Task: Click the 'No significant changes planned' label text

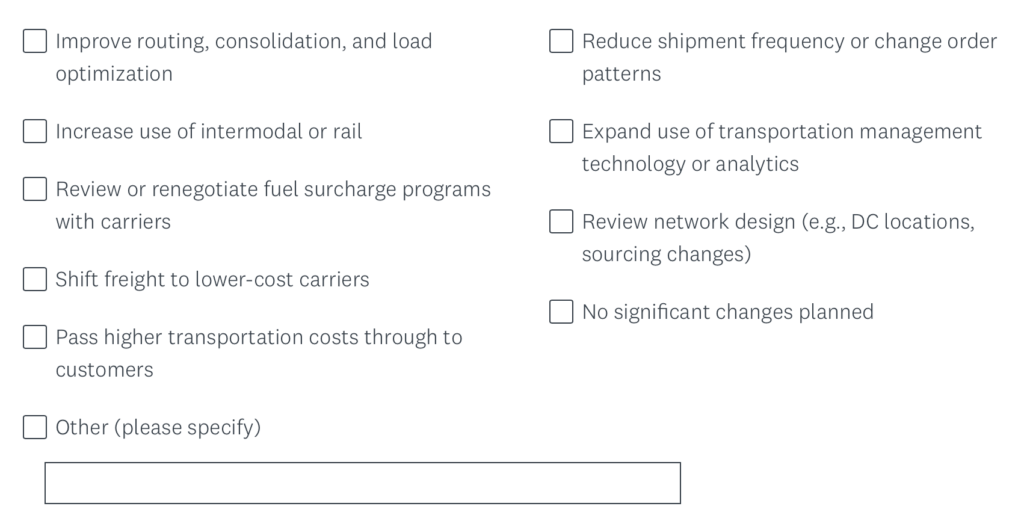Action: [x=727, y=311]
